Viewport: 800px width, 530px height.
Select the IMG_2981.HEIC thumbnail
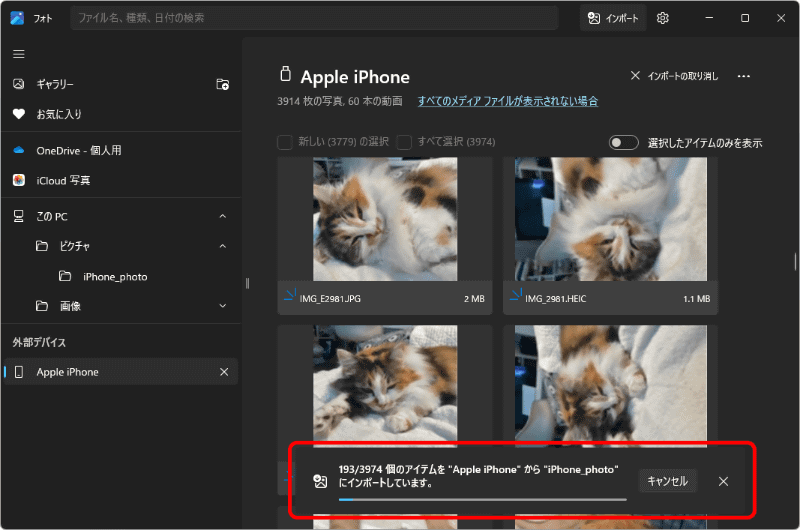point(611,219)
